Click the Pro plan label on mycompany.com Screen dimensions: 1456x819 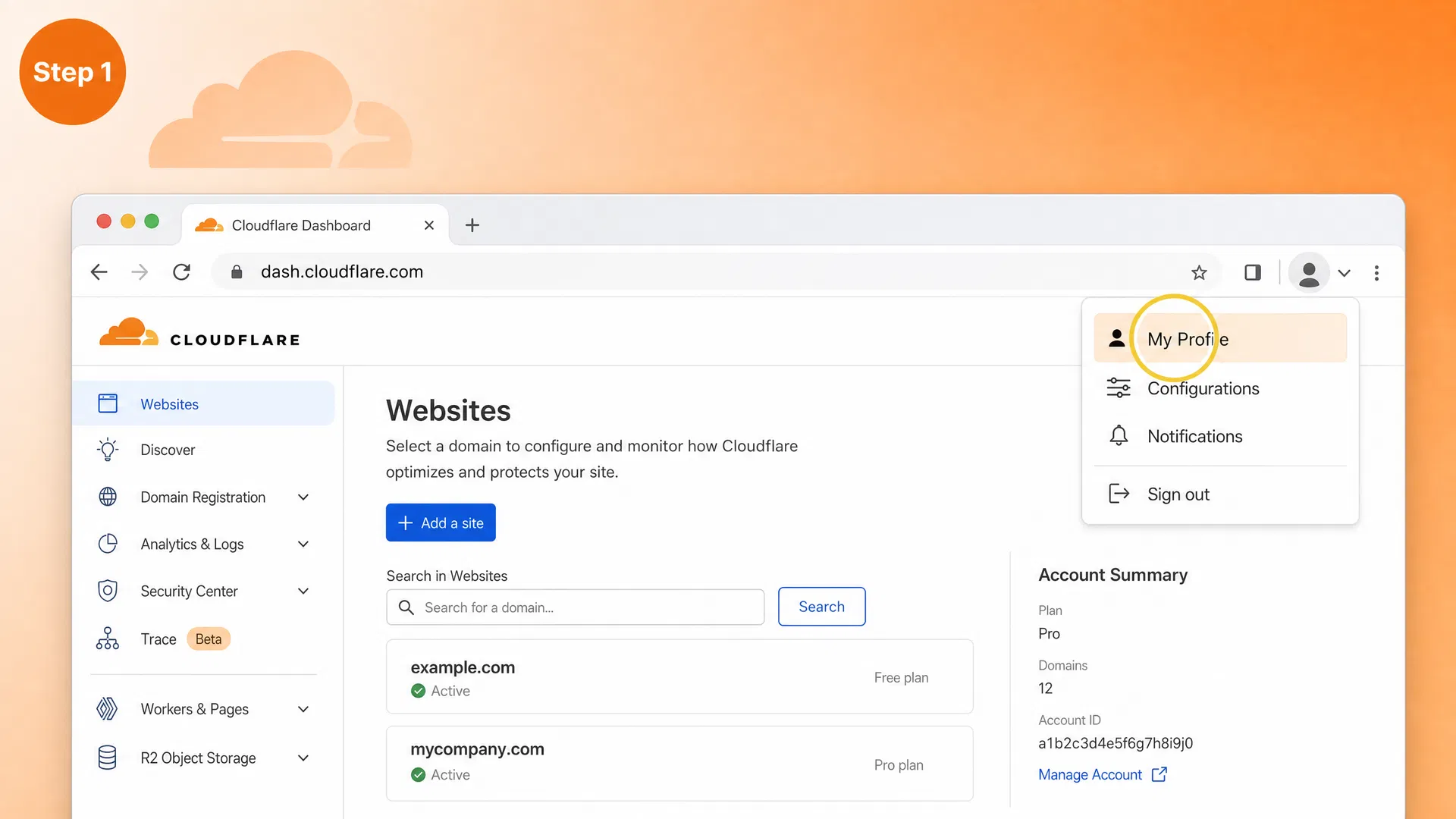(x=899, y=765)
